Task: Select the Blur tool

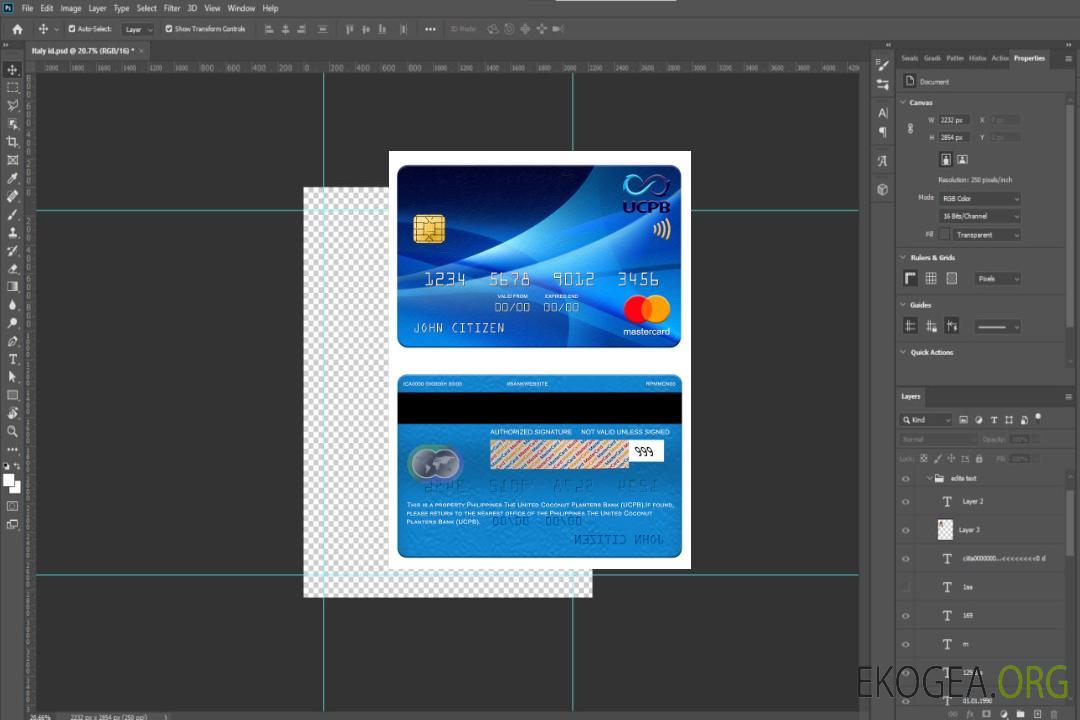Action: [12, 305]
